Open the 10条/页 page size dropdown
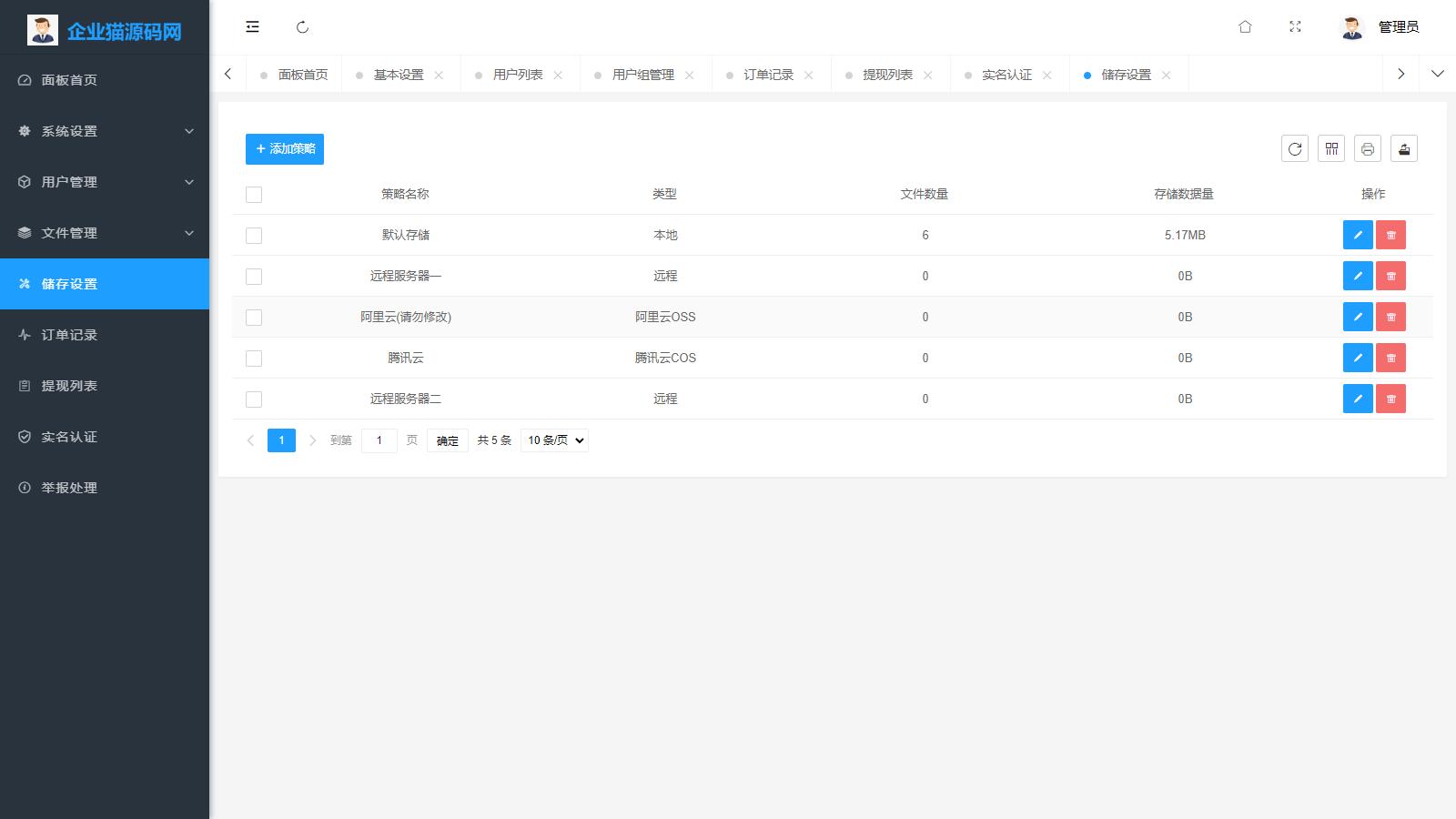The image size is (1456, 819). (553, 440)
